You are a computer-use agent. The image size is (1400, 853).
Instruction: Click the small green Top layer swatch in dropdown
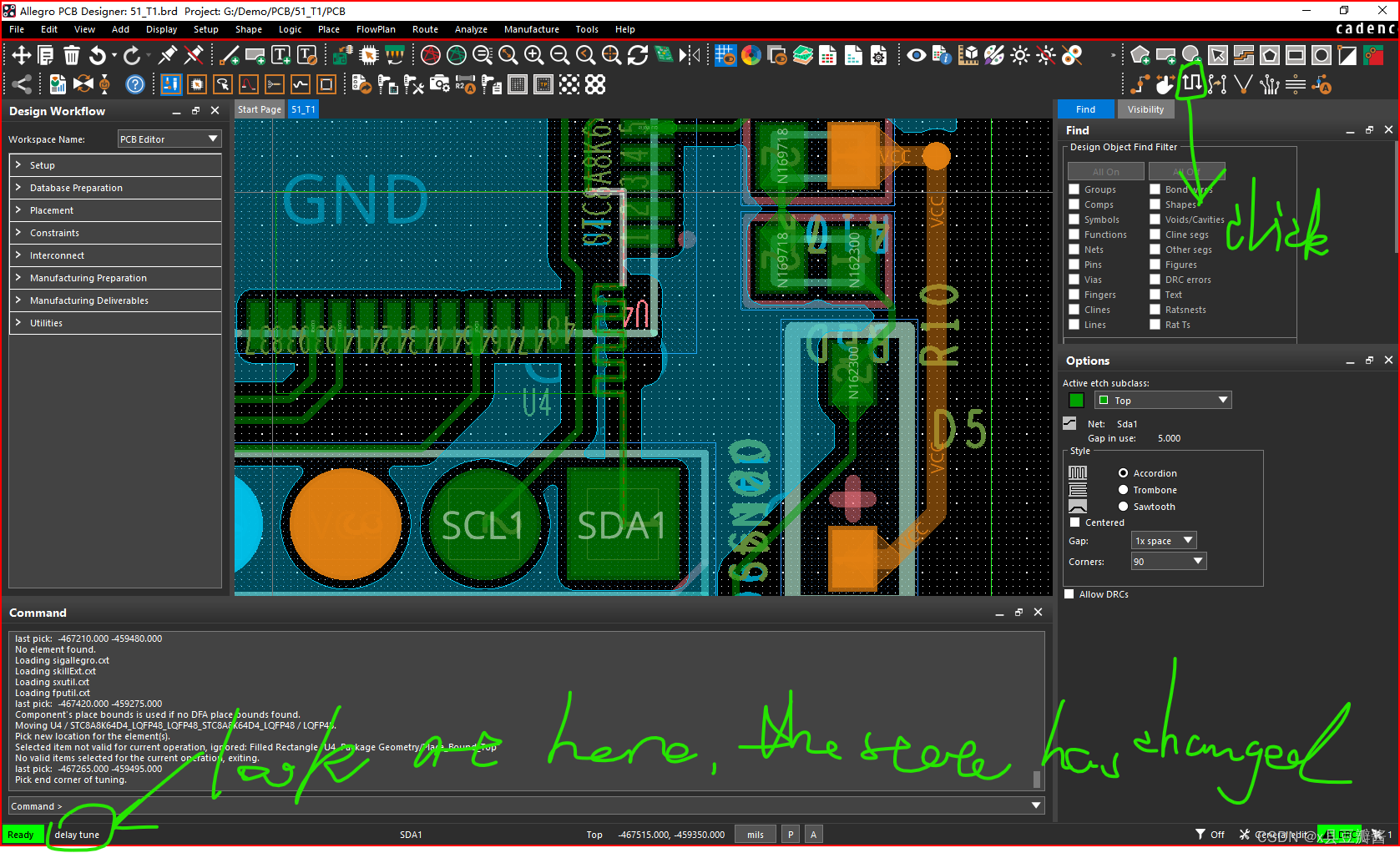coord(1104,401)
